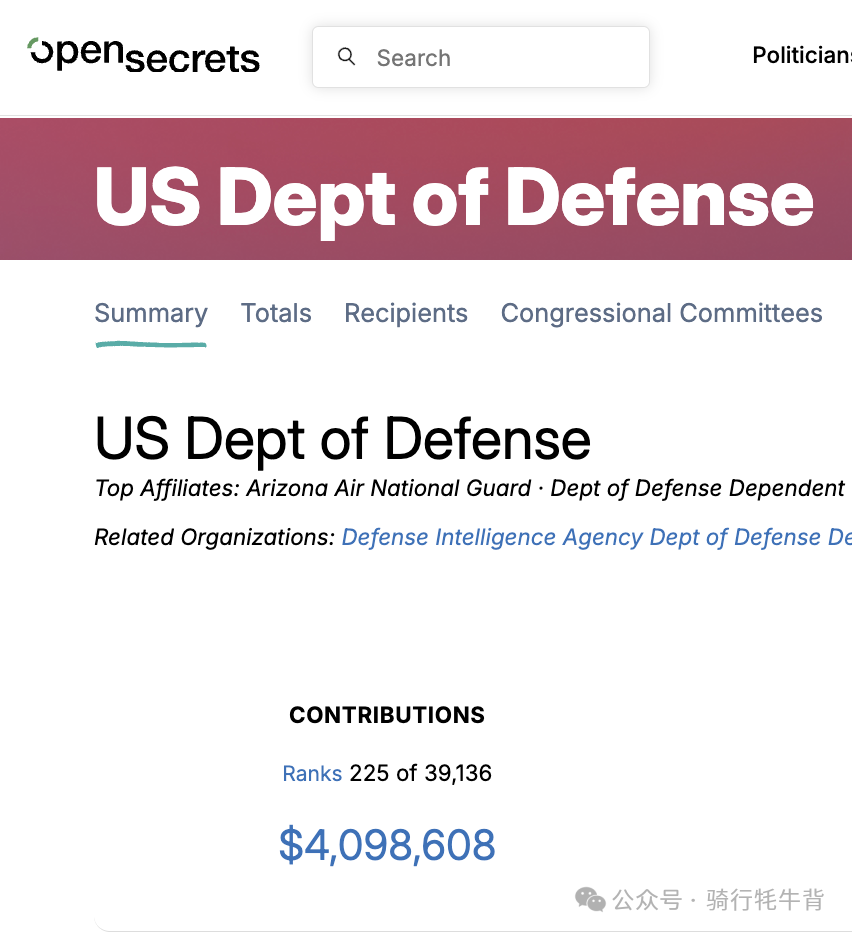Switch to the Totals tab

(x=276, y=313)
